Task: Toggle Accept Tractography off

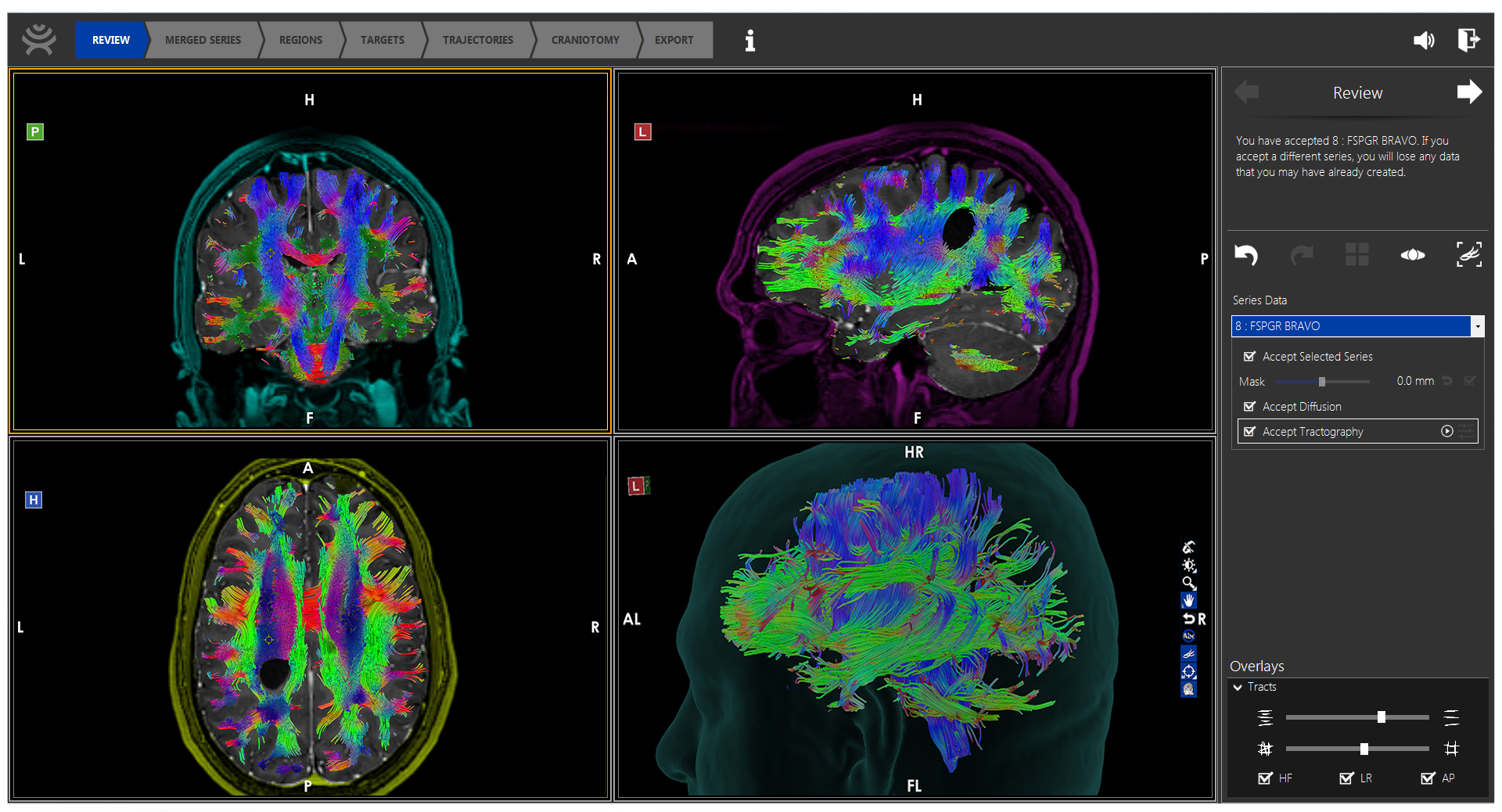Action: 1250,431
